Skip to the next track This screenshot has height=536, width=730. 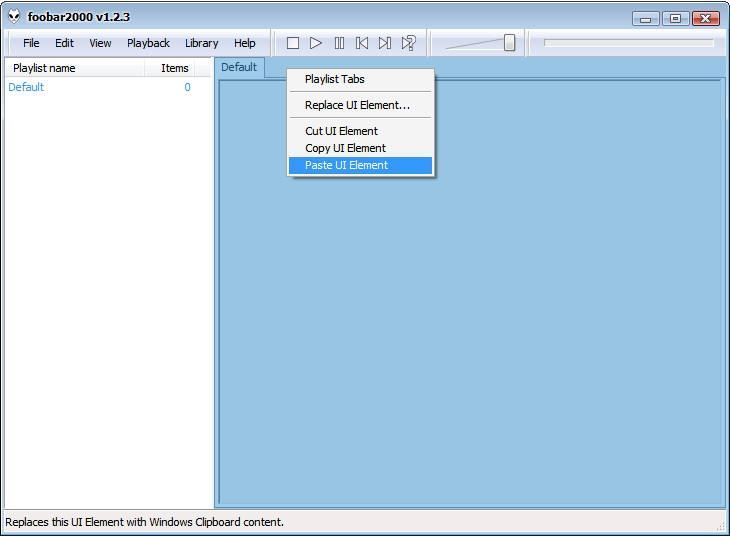[385, 43]
